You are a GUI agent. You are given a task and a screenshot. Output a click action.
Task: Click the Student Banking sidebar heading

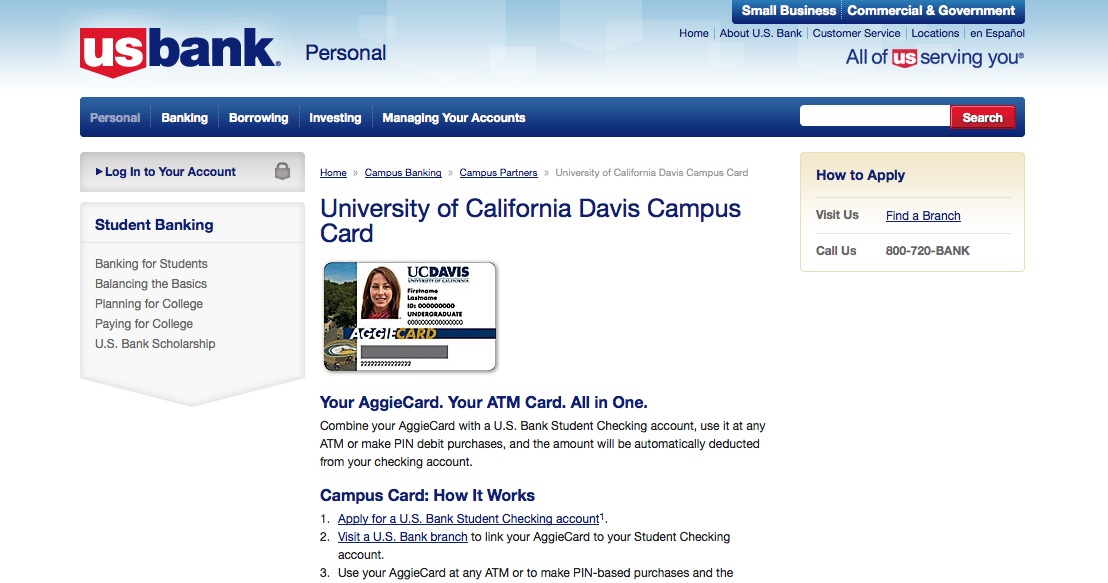154,225
